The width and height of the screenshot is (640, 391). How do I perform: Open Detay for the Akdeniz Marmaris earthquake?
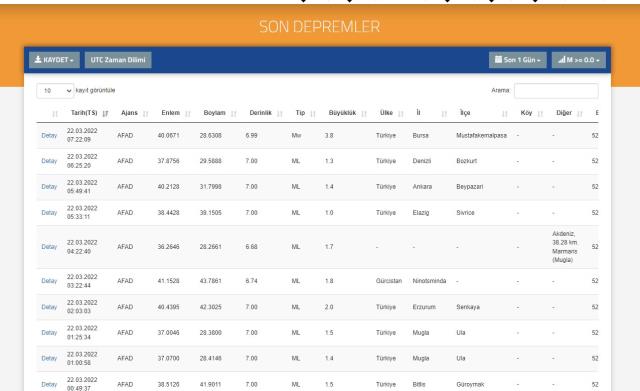(49, 247)
